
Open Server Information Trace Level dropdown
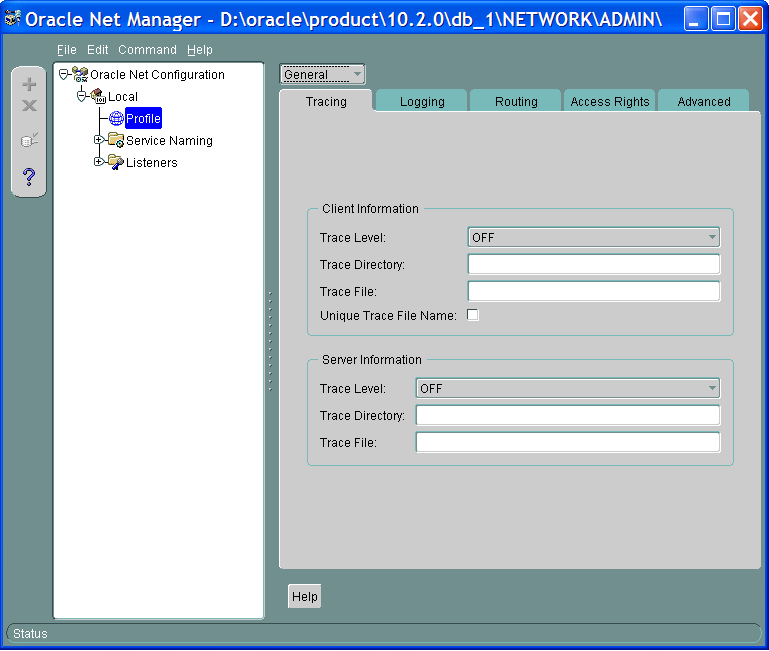tap(567, 389)
